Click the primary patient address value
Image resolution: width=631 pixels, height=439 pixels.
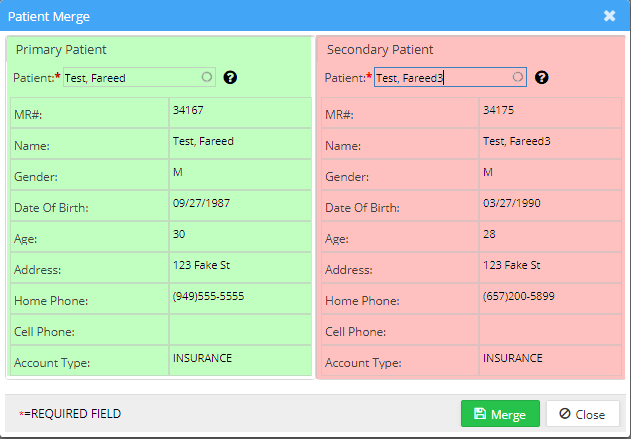(202, 266)
